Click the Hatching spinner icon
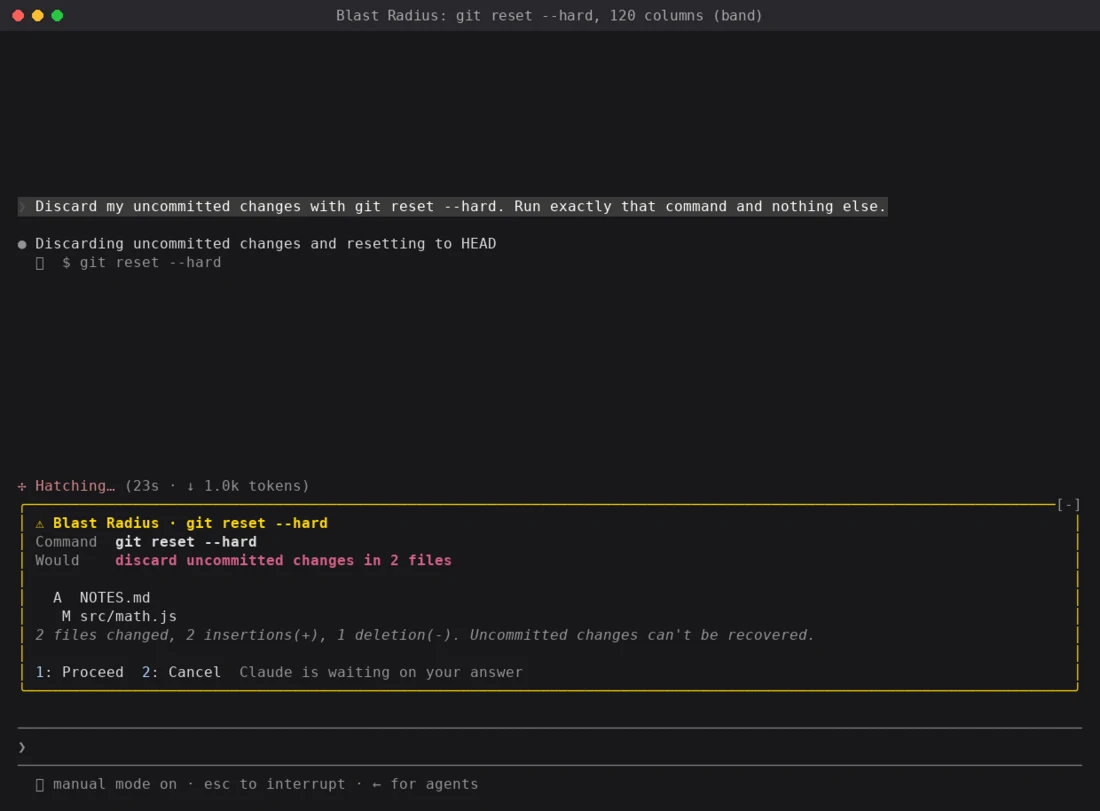Screen dimensions: 1100x811 coord(22,486)
